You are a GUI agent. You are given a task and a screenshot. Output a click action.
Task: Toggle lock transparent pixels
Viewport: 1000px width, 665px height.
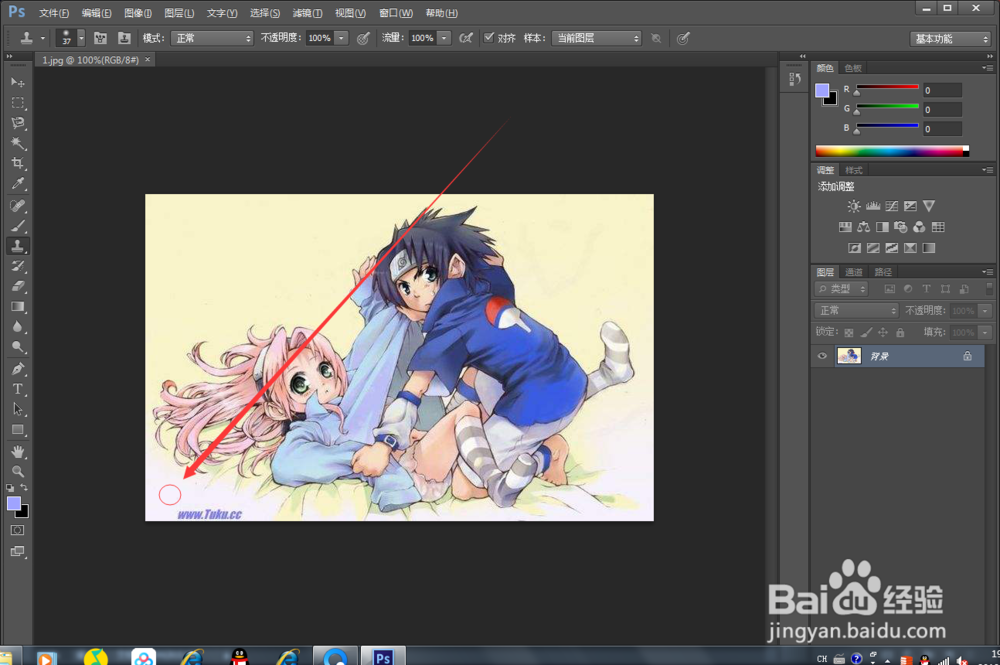pos(848,332)
